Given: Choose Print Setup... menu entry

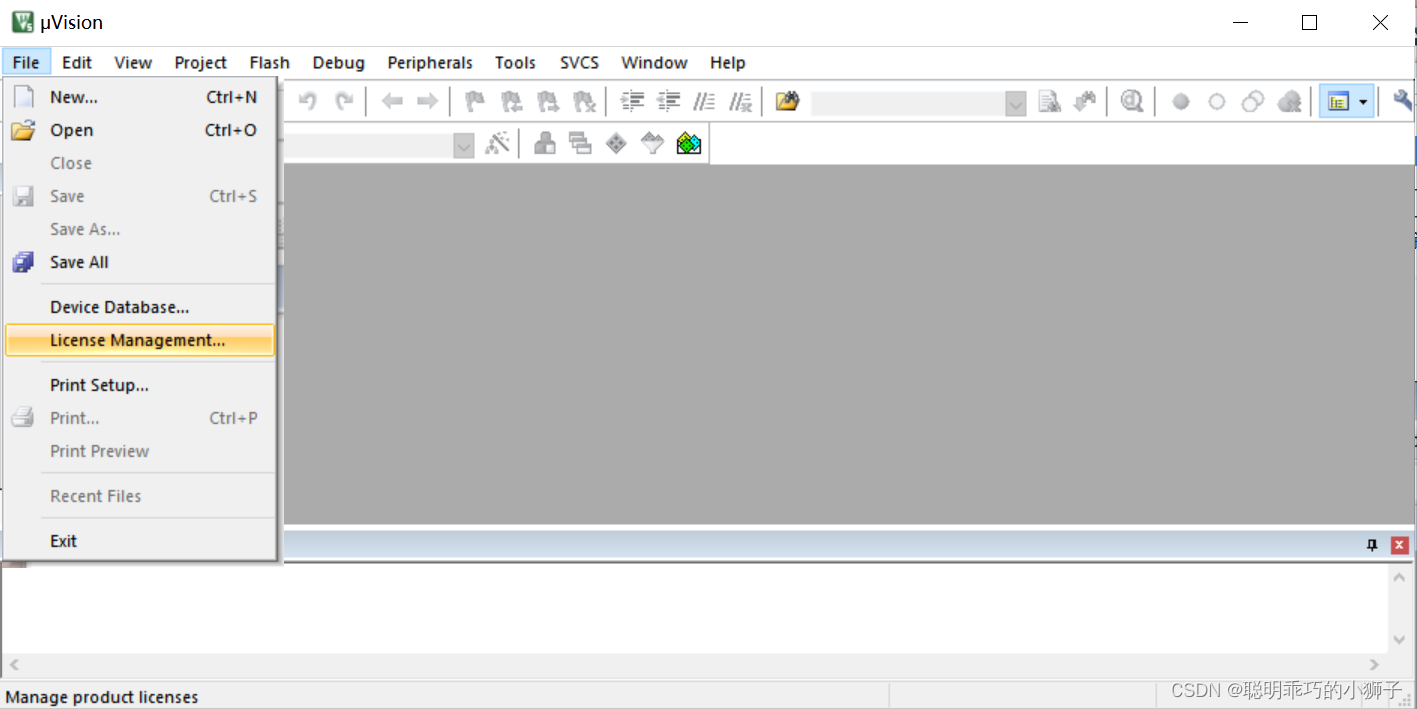Looking at the screenshot, I should 139,385.
